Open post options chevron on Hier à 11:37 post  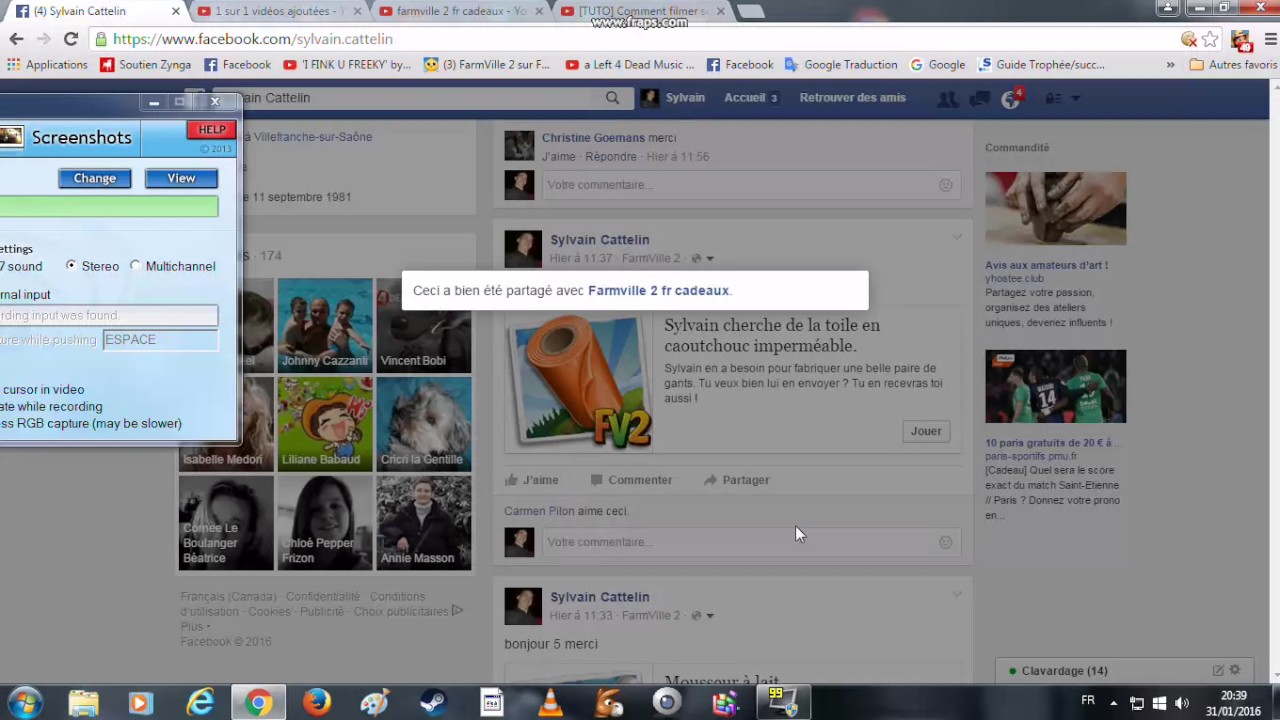tap(957, 238)
